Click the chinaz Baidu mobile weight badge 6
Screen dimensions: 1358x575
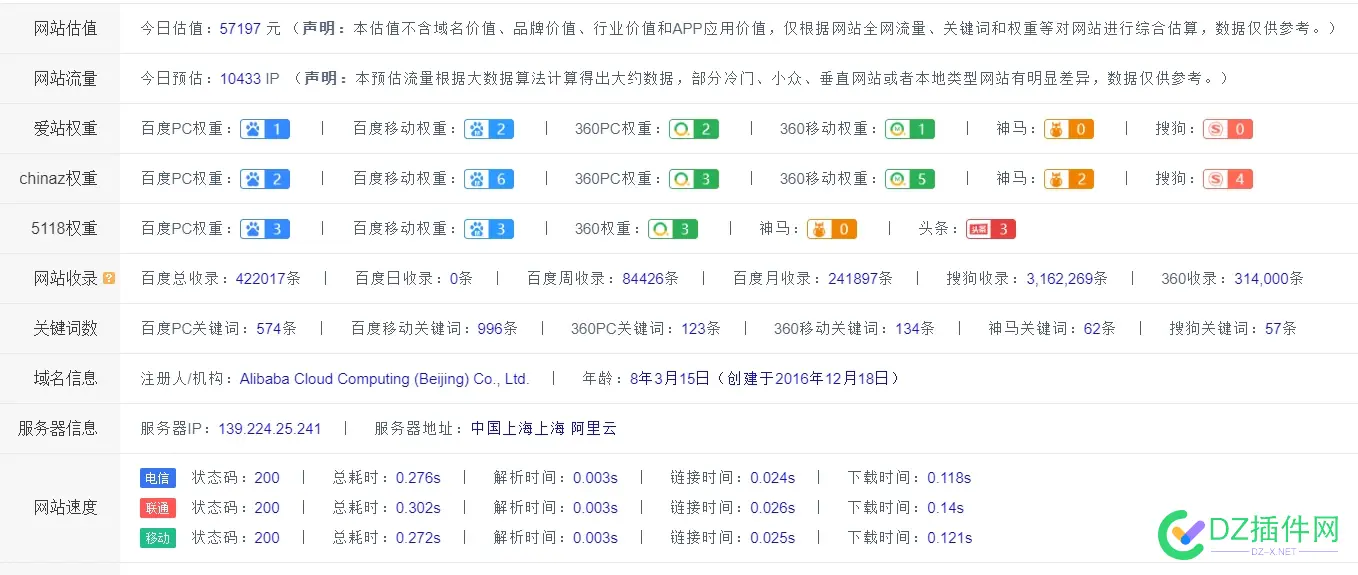(x=489, y=179)
